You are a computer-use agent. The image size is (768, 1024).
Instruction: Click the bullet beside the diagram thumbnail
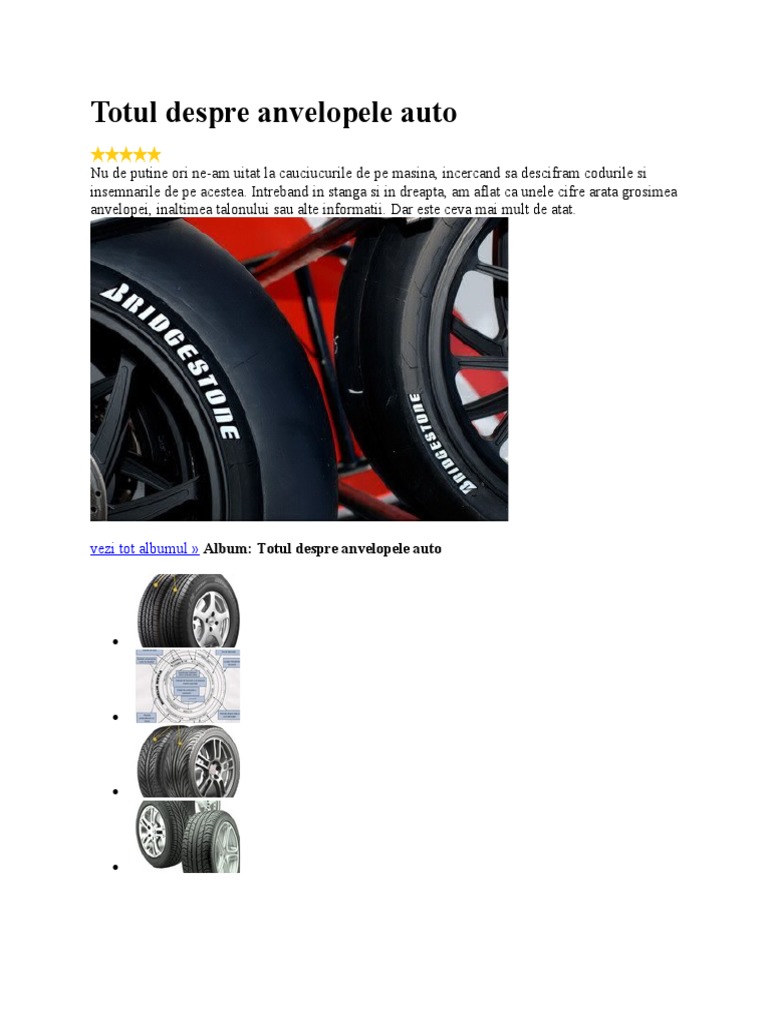(116, 718)
